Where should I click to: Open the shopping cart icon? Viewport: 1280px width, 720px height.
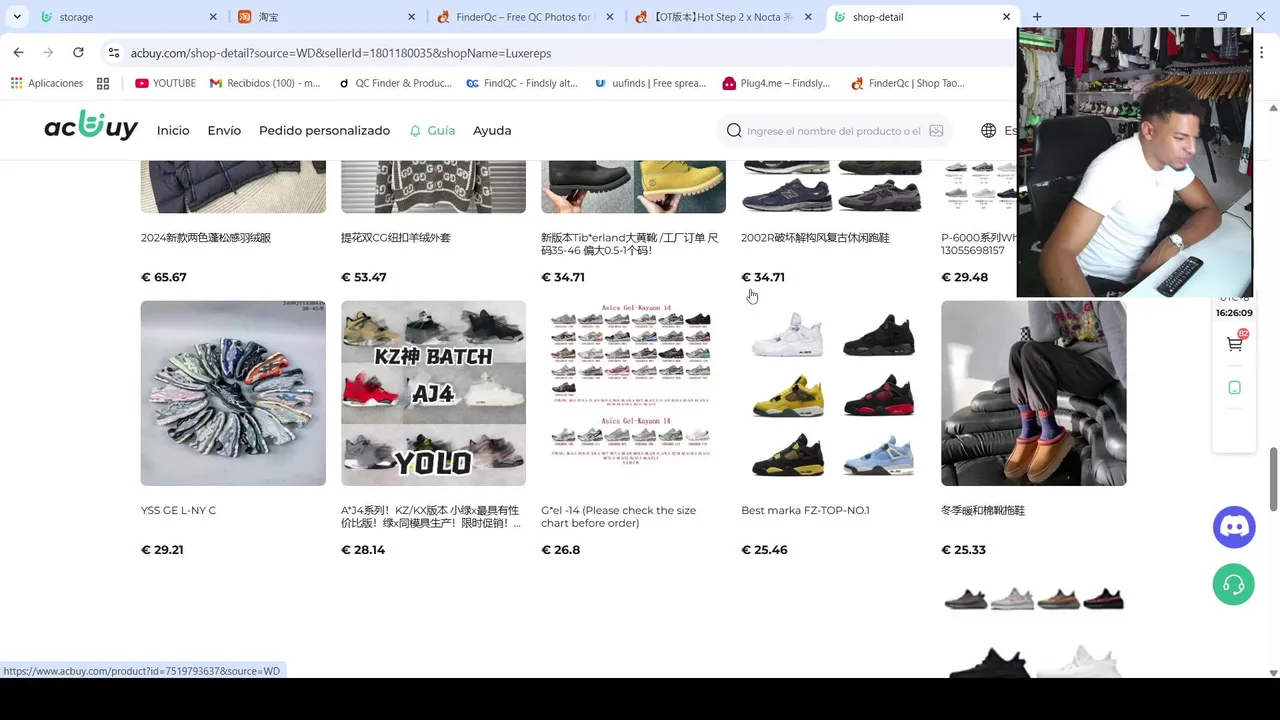coord(1235,343)
